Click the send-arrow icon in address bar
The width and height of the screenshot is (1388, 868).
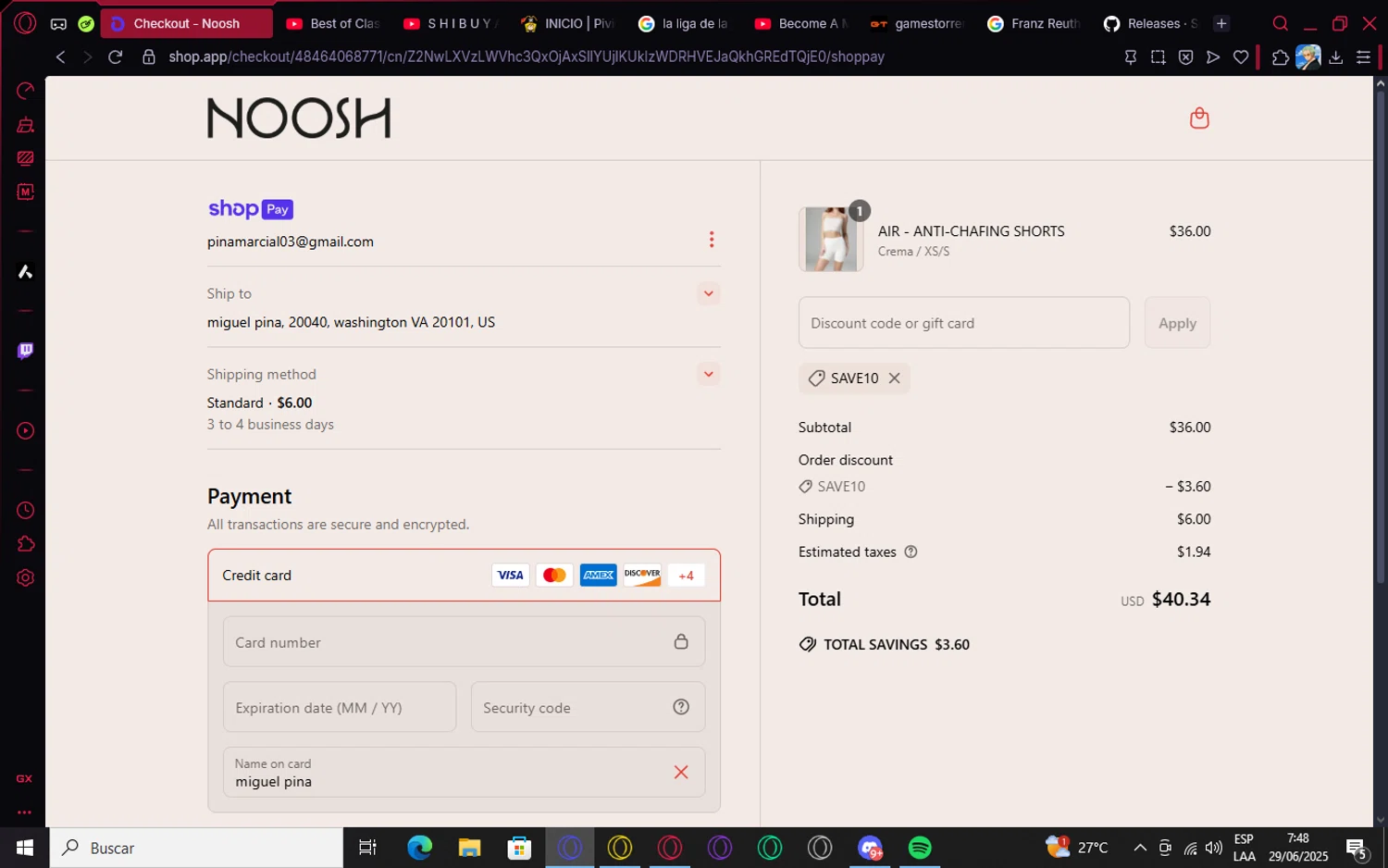(1213, 57)
